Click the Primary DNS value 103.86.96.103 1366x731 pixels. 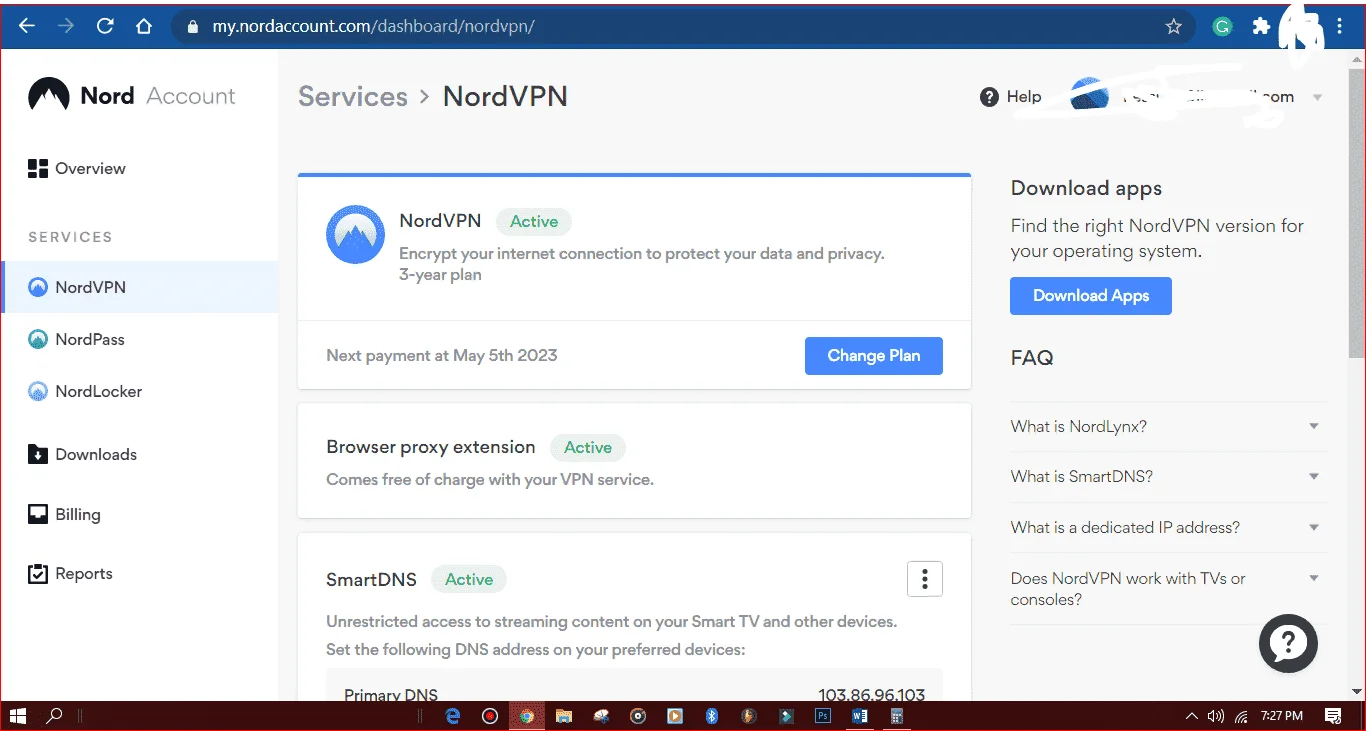click(x=872, y=695)
